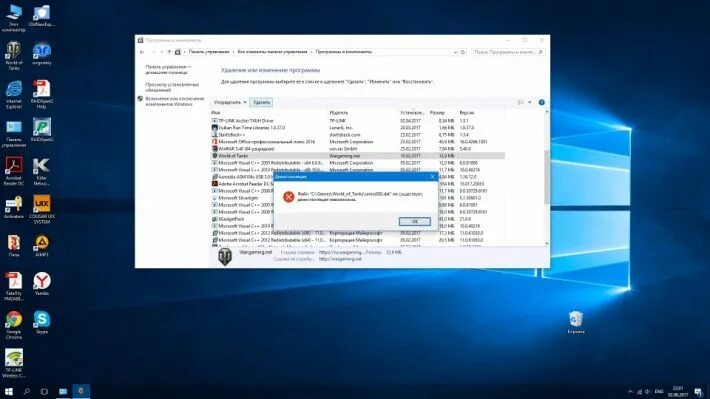Open Activators desktop icon with key
Viewport: 710px width, 399px height.
pos(14,207)
